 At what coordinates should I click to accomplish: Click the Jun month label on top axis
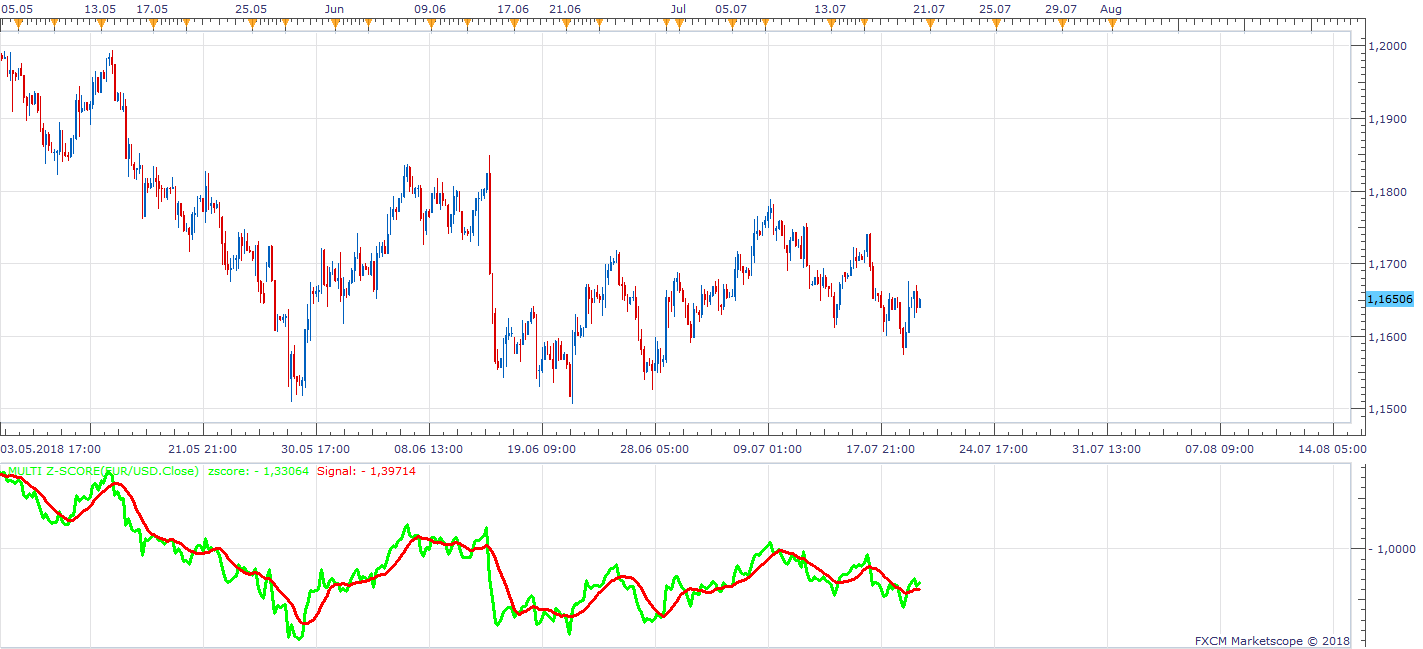(335, 8)
